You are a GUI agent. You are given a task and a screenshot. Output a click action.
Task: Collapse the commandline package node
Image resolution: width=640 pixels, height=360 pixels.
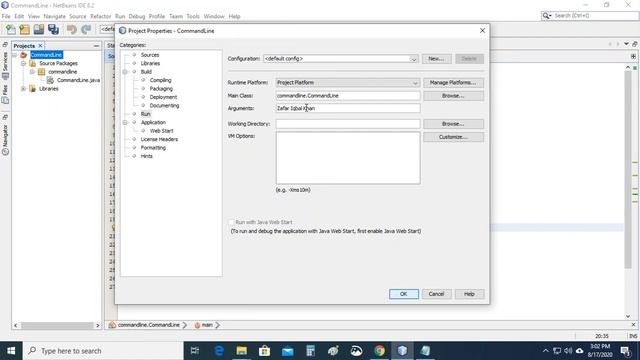tap(32, 72)
